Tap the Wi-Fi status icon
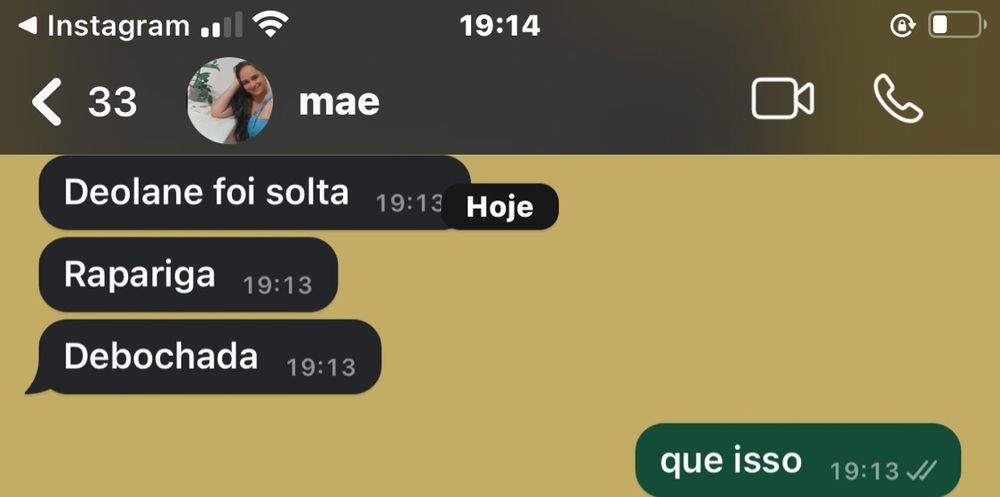 coord(270,24)
